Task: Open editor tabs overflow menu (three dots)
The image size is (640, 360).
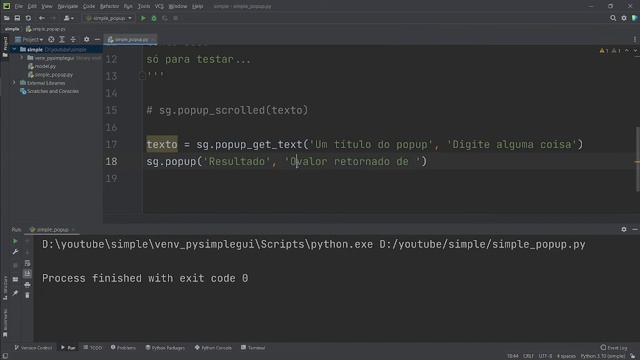Action: [635, 40]
